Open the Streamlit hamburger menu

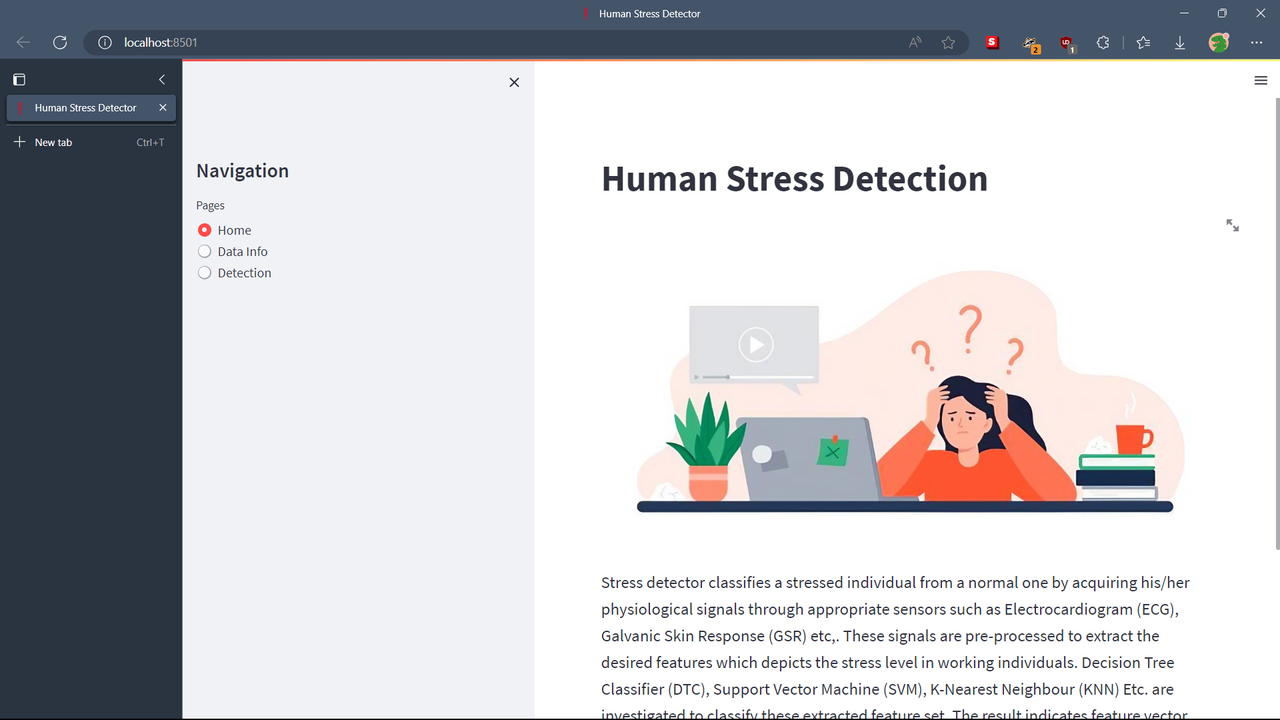tap(1260, 81)
